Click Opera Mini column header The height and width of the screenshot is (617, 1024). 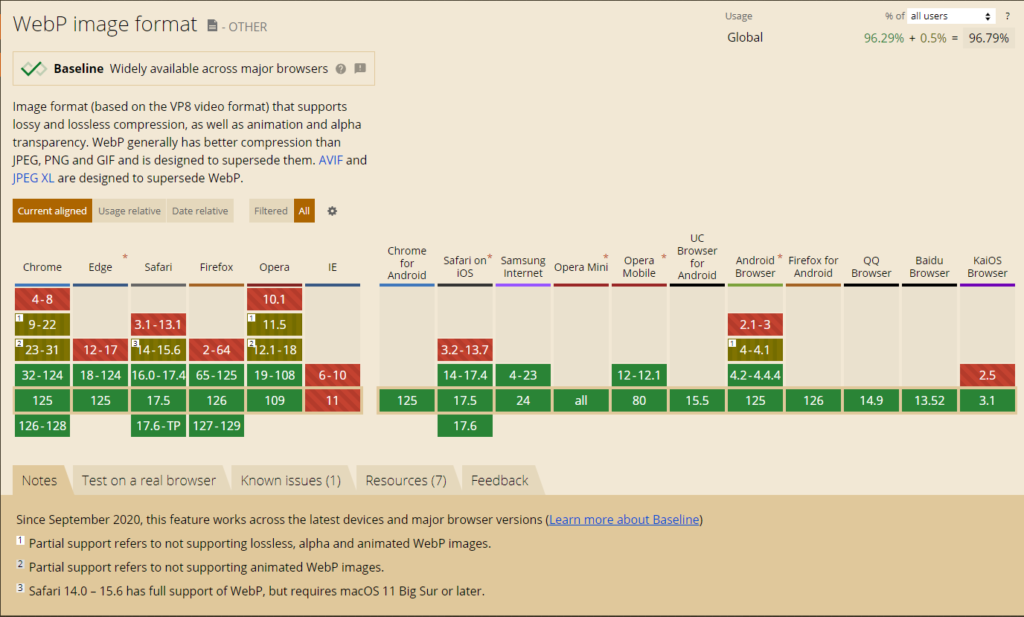(581, 267)
